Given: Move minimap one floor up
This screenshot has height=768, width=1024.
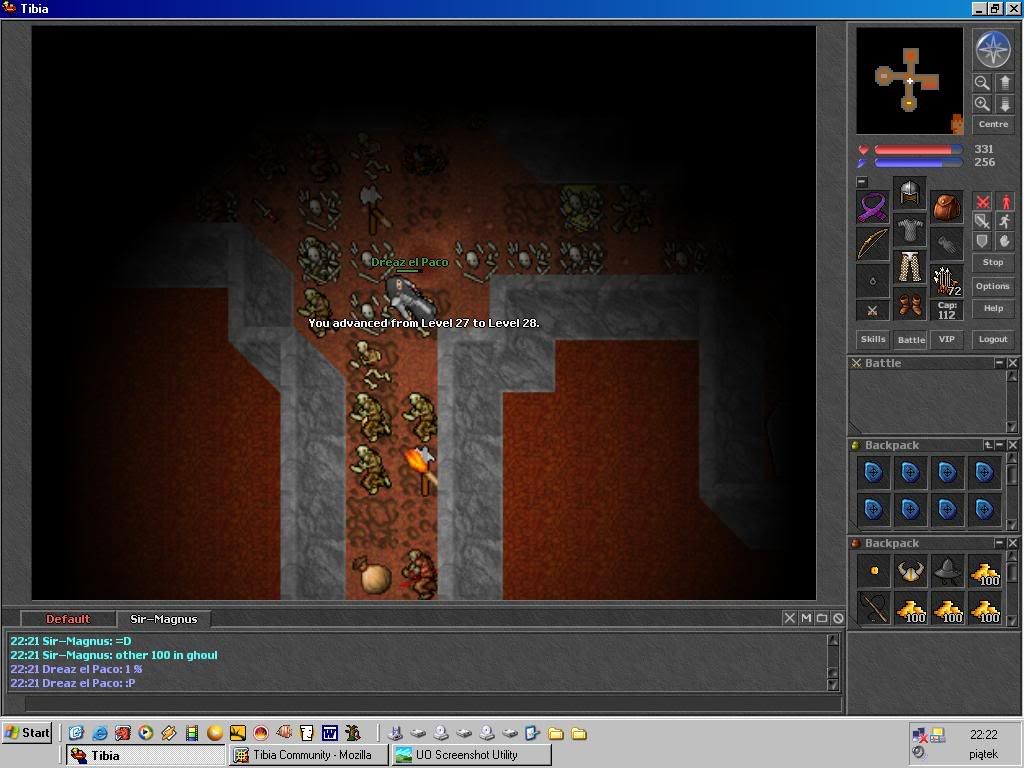Looking at the screenshot, I should coord(1004,82).
